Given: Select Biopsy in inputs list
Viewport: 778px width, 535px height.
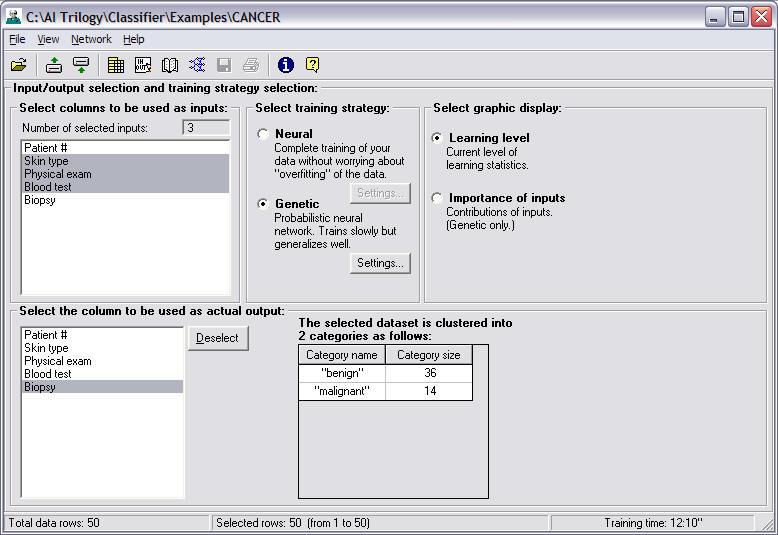Looking at the screenshot, I should [x=126, y=200].
